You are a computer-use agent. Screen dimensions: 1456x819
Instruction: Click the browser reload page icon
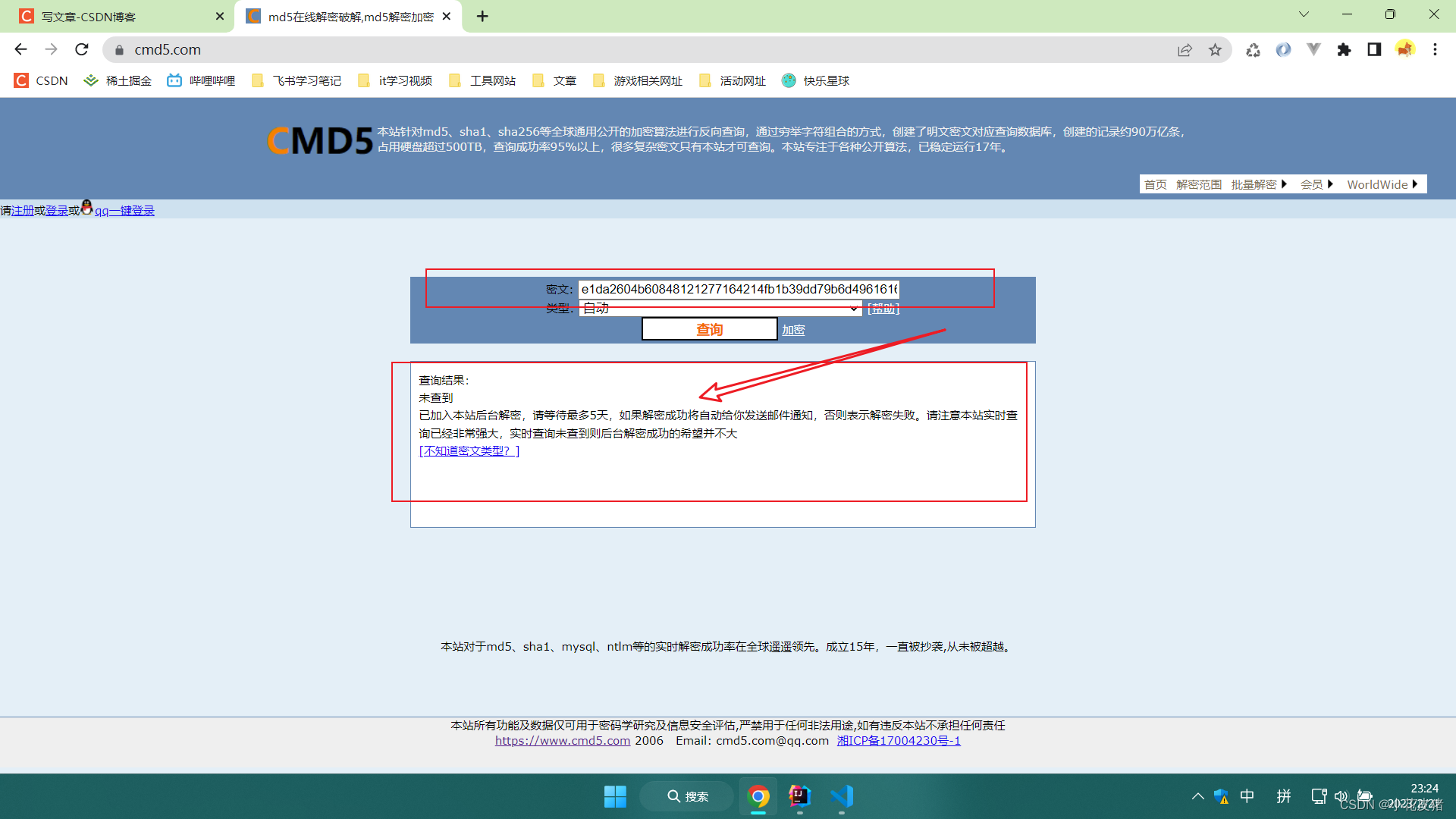82,49
